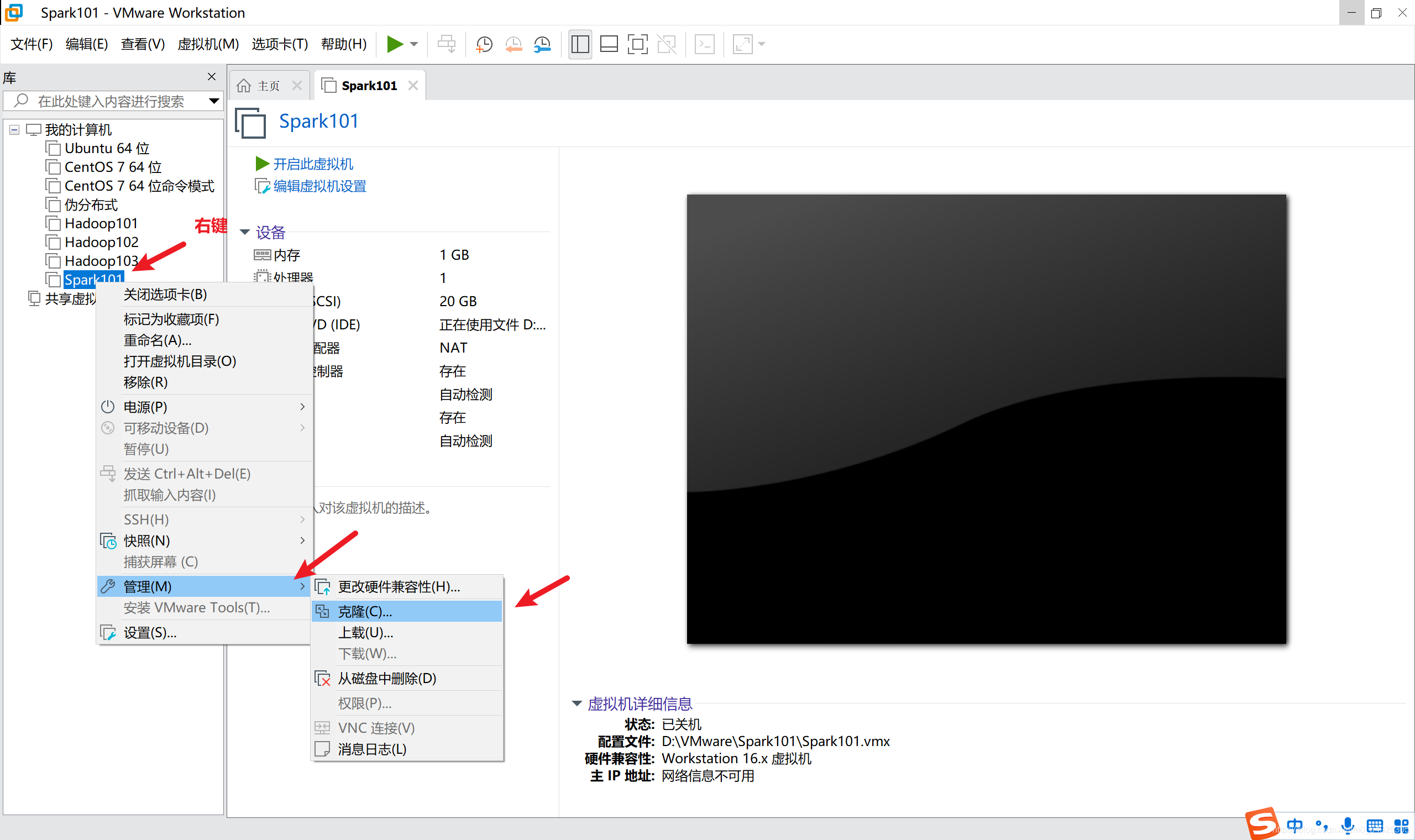Open the snapshot manager toolbar icon
Screen dimensions: 1415x840
542,44
